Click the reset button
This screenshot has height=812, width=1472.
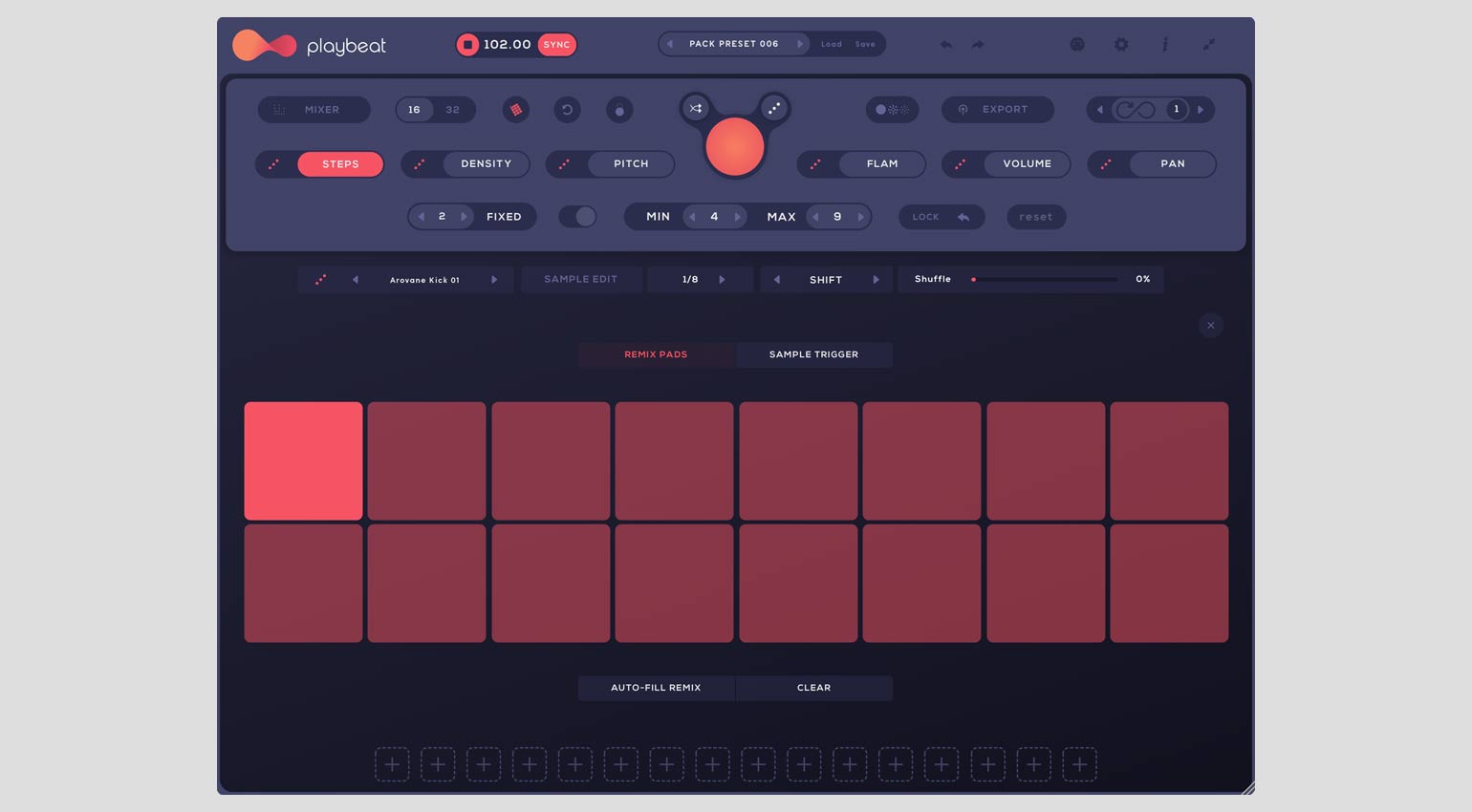[1036, 217]
